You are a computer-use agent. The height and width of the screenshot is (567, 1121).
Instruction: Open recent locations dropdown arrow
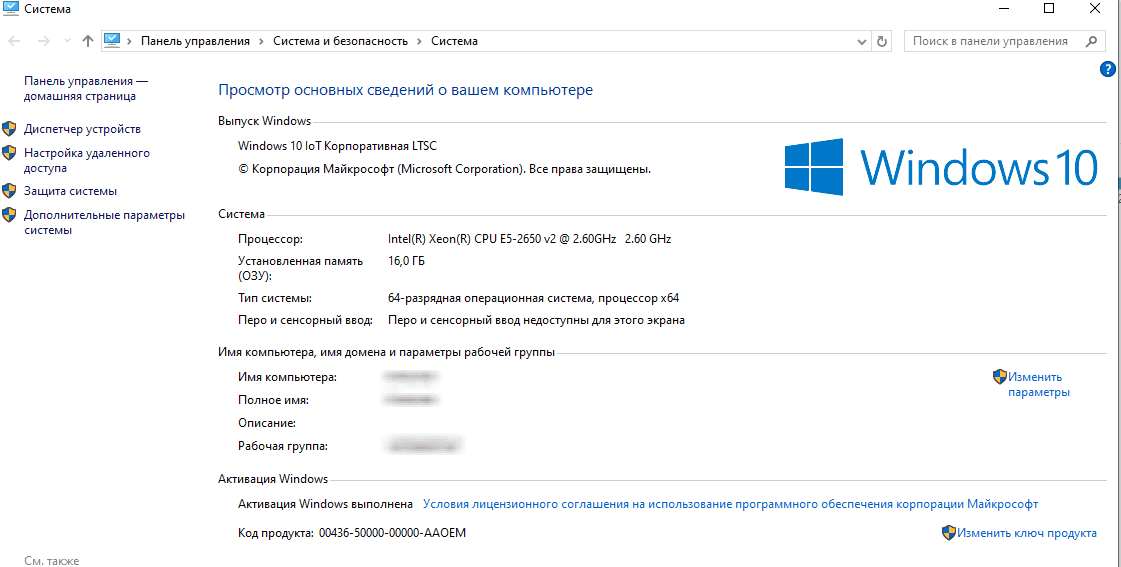pos(67,41)
